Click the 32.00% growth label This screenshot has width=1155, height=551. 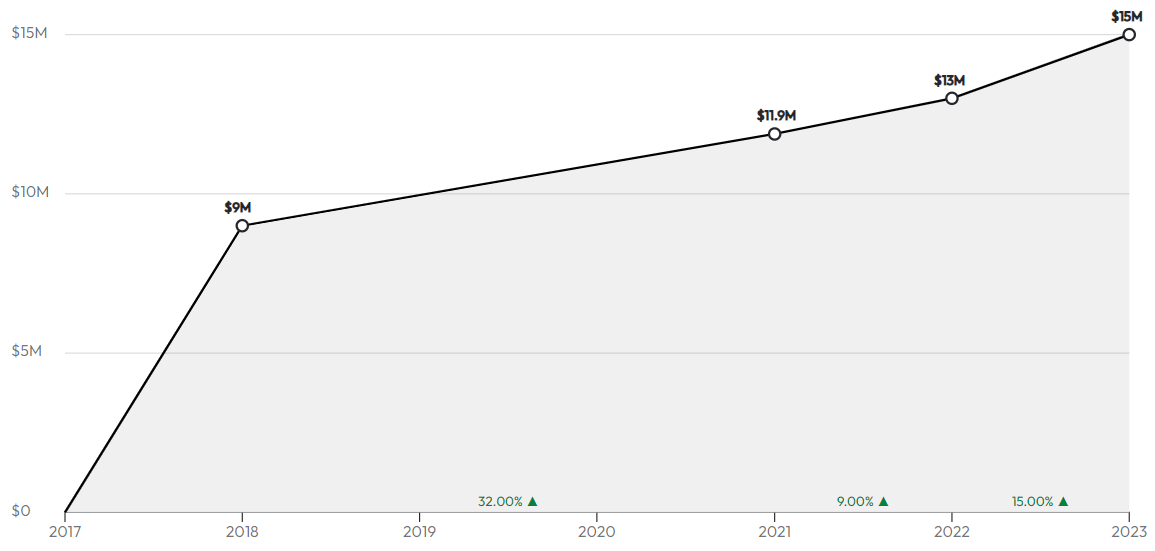[x=500, y=502]
